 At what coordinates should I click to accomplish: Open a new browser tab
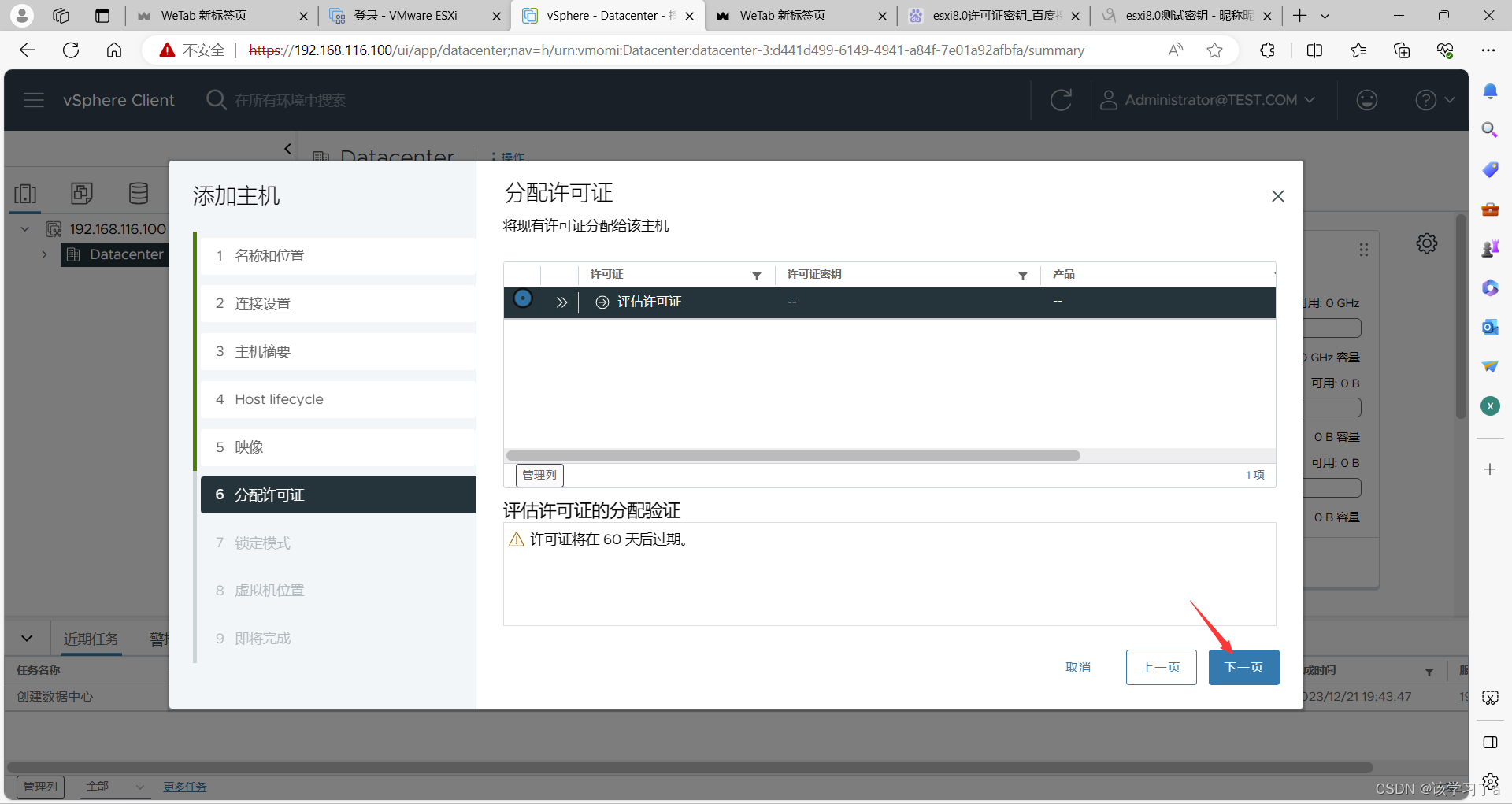coord(1300,16)
